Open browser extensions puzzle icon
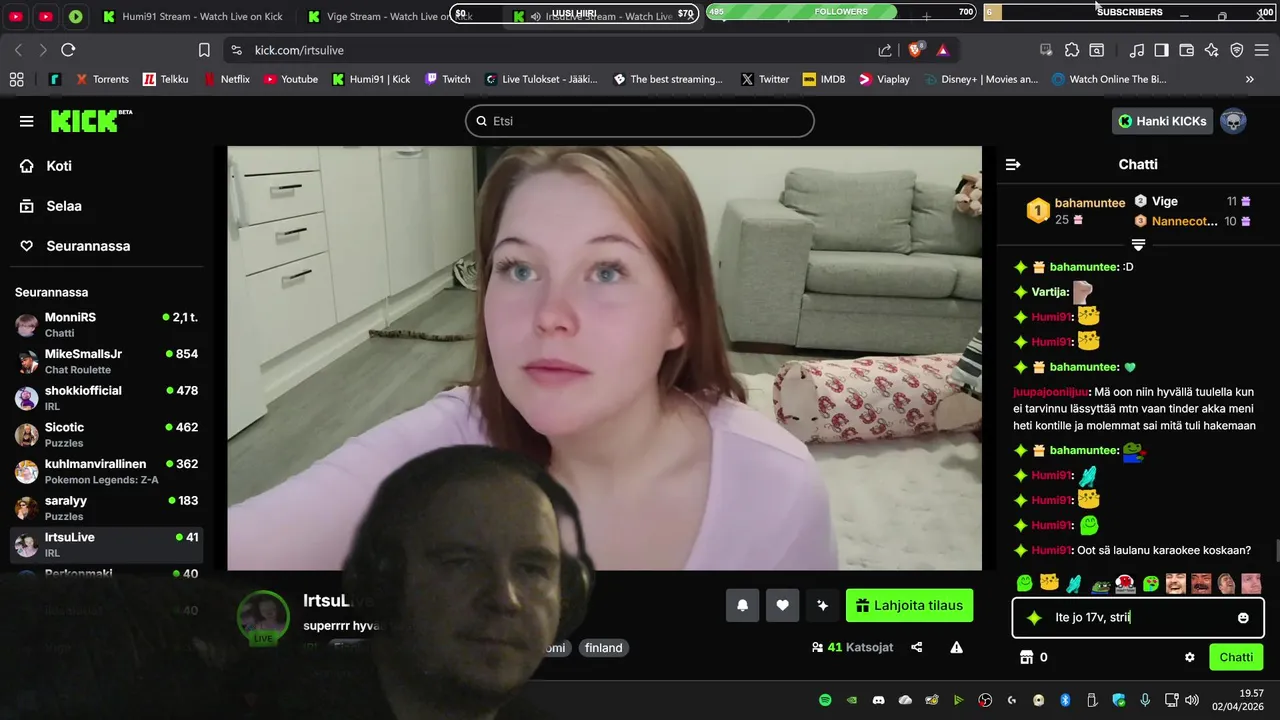The height and width of the screenshot is (720, 1280). 1071,50
